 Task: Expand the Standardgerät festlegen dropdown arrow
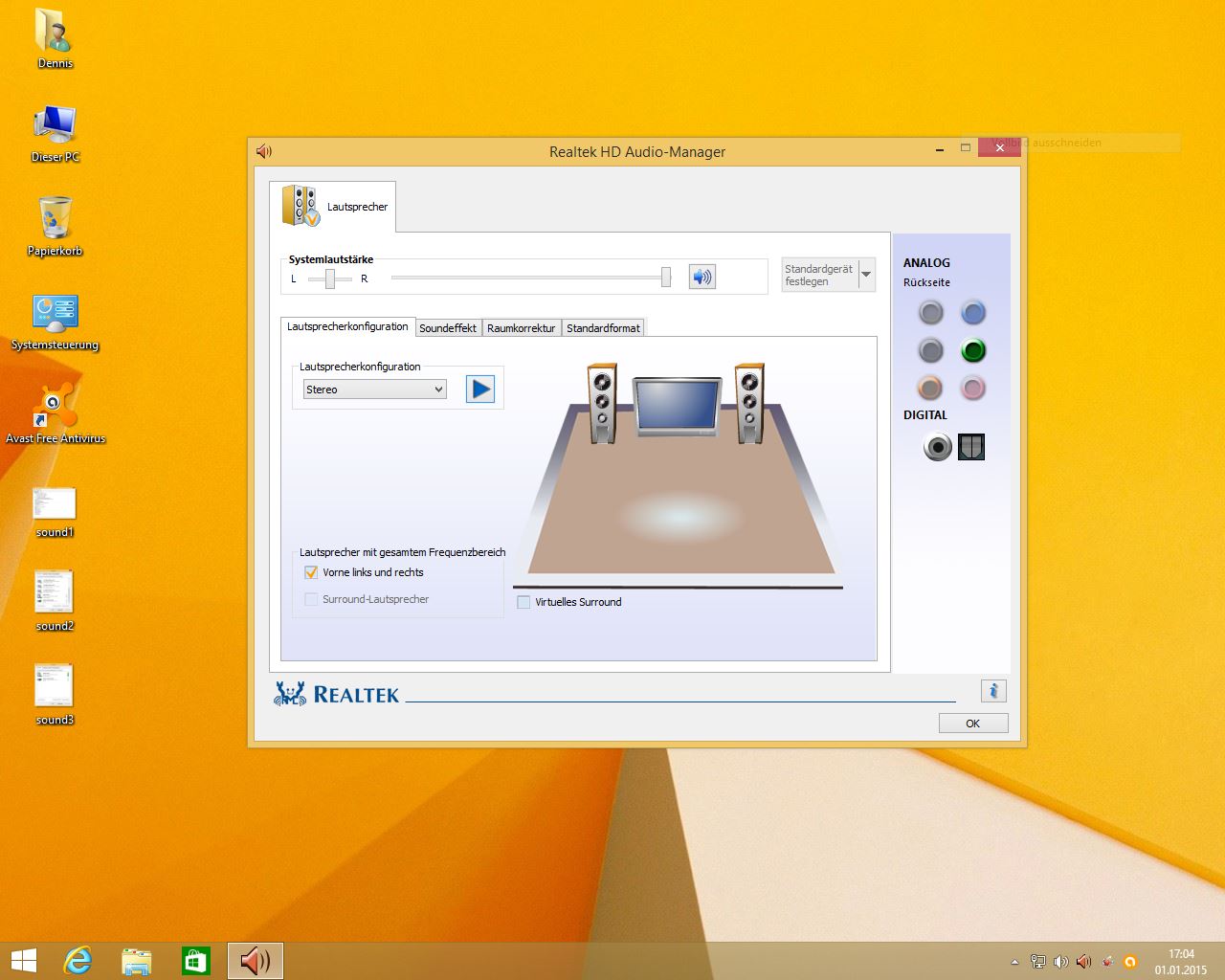coord(866,275)
